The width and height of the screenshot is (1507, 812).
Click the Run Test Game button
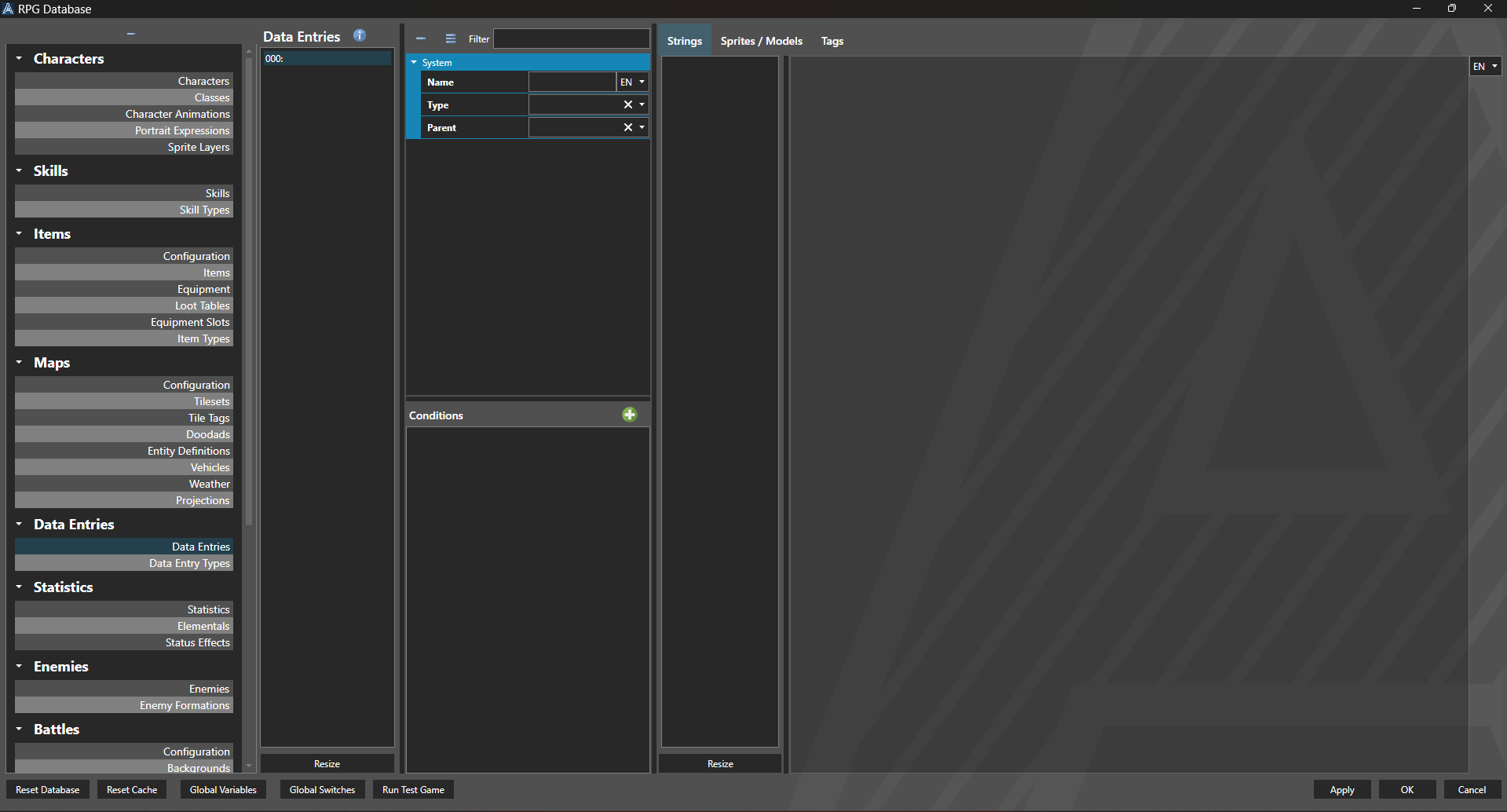click(x=412, y=789)
